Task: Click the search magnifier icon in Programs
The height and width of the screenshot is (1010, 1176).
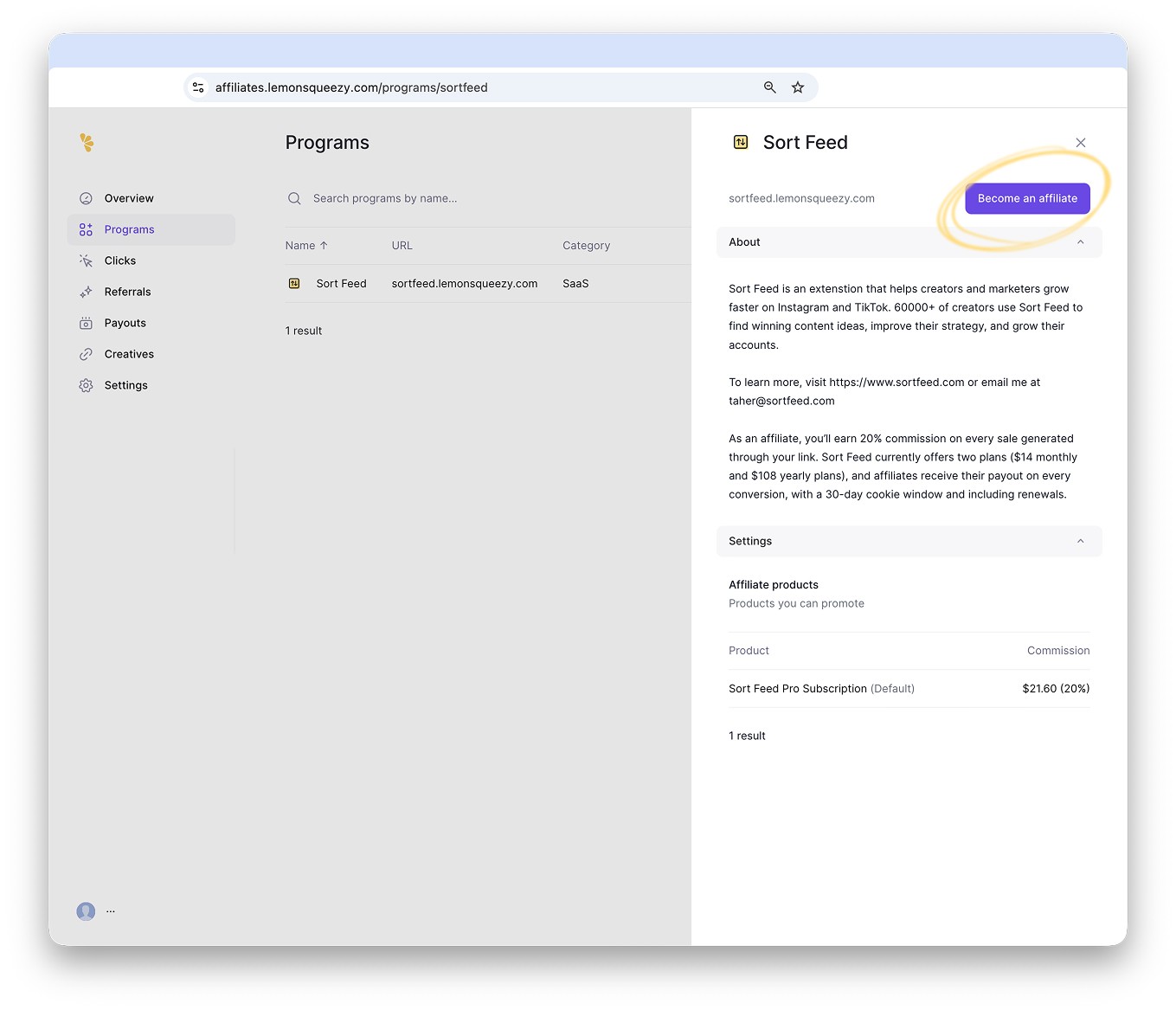Action: [x=294, y=198]
